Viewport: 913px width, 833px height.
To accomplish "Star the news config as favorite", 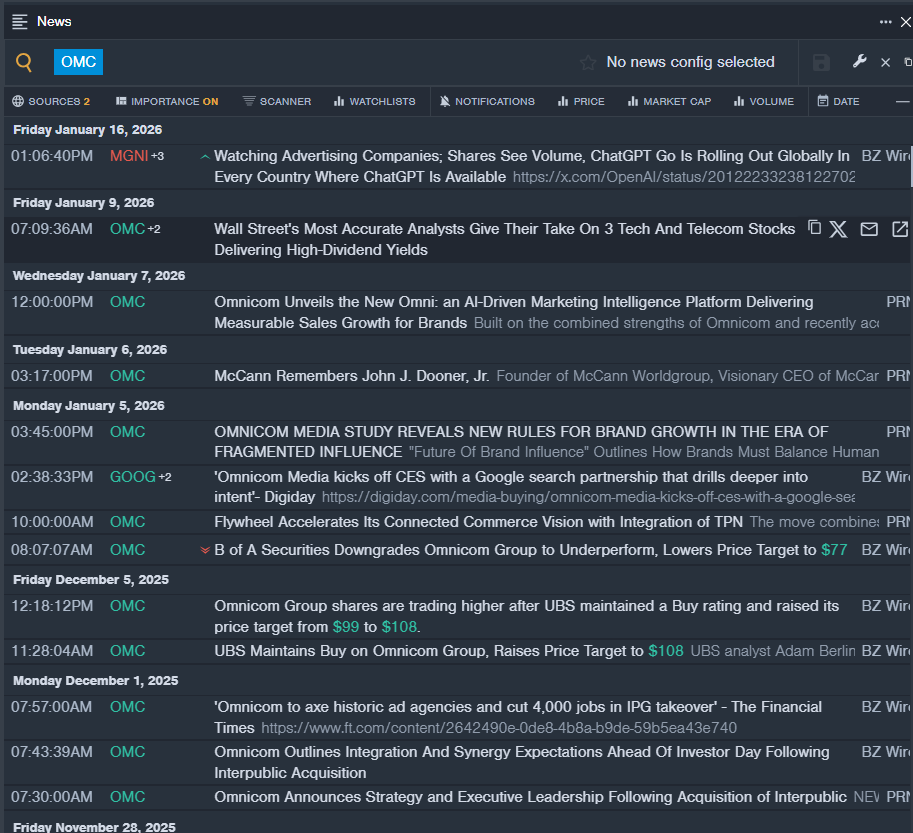I will (x=588, y=63).
